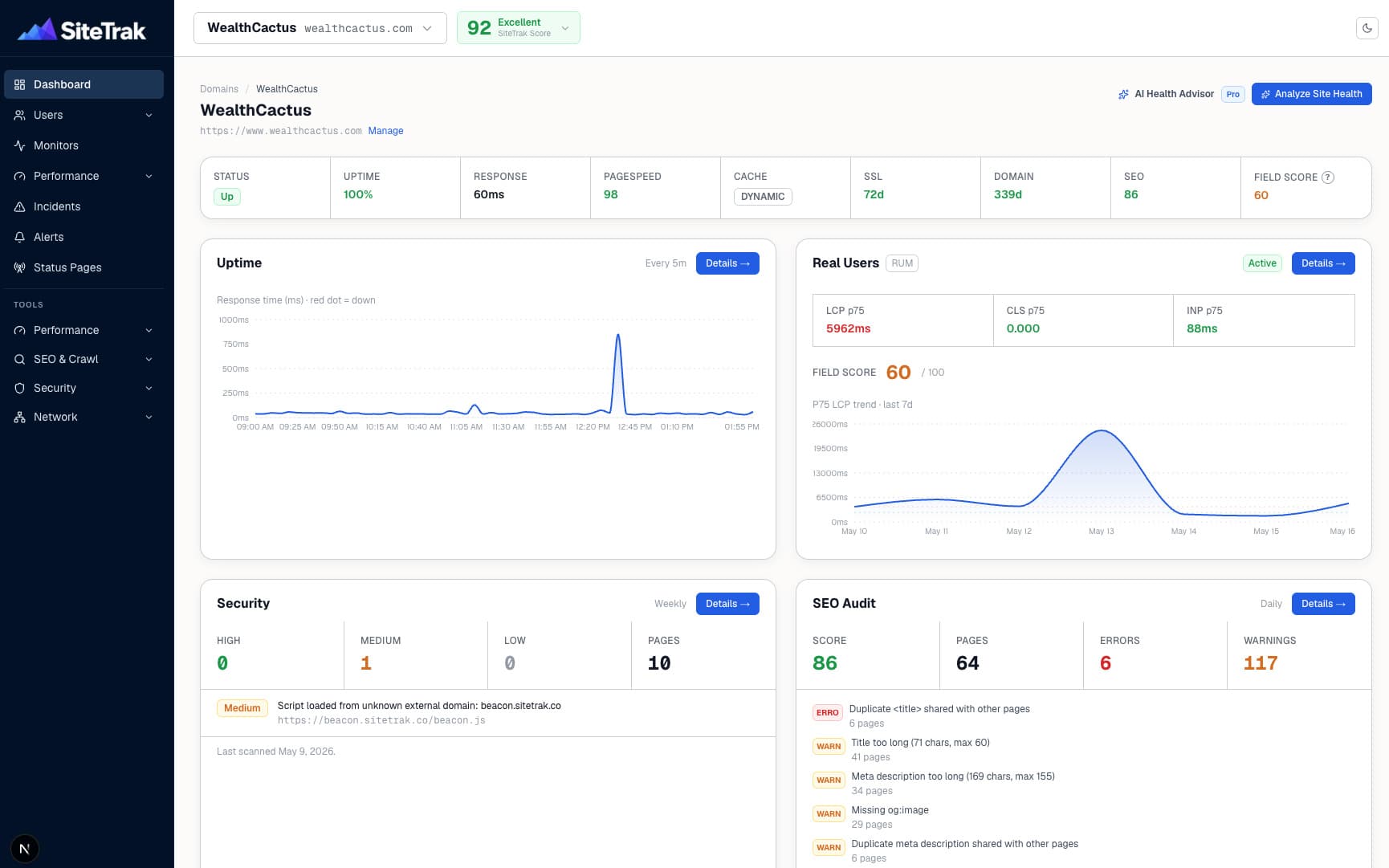Screen dimensions: 1389x868
Task: Click the SEO & Crawl magnifier icon
Action: [20, 359]
